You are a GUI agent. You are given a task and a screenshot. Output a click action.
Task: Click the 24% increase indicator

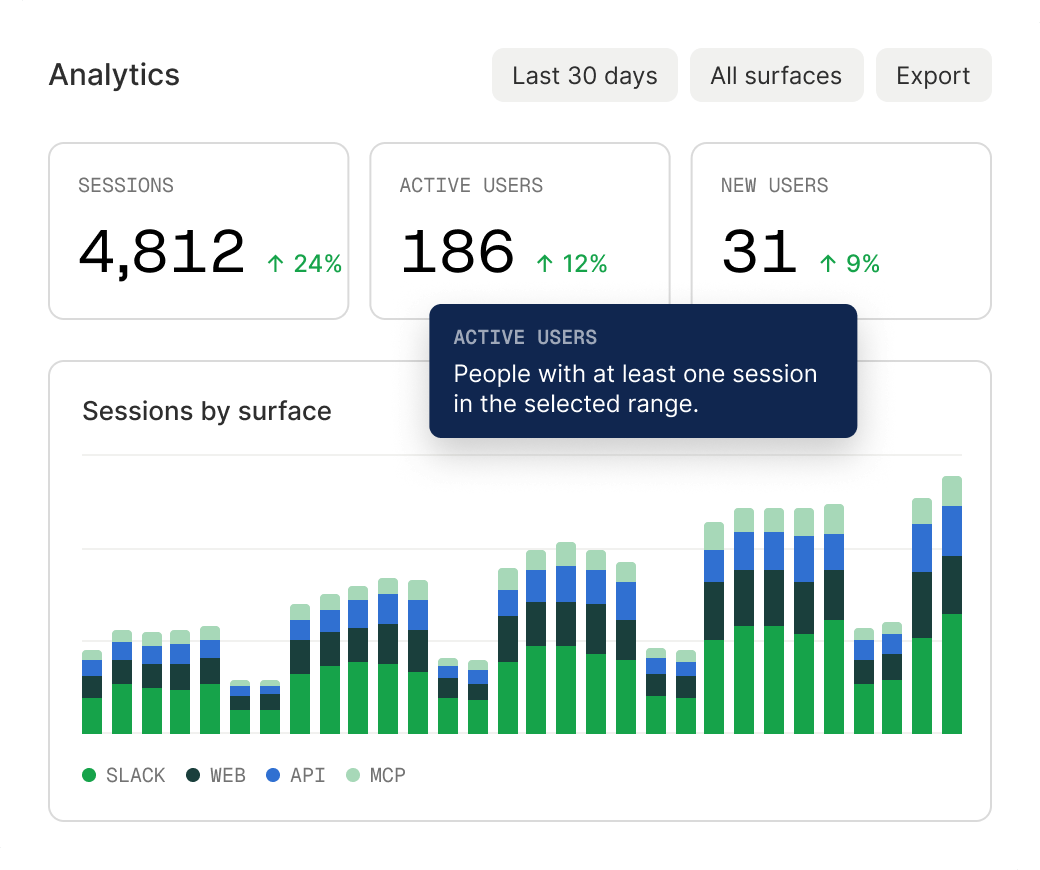304,263
